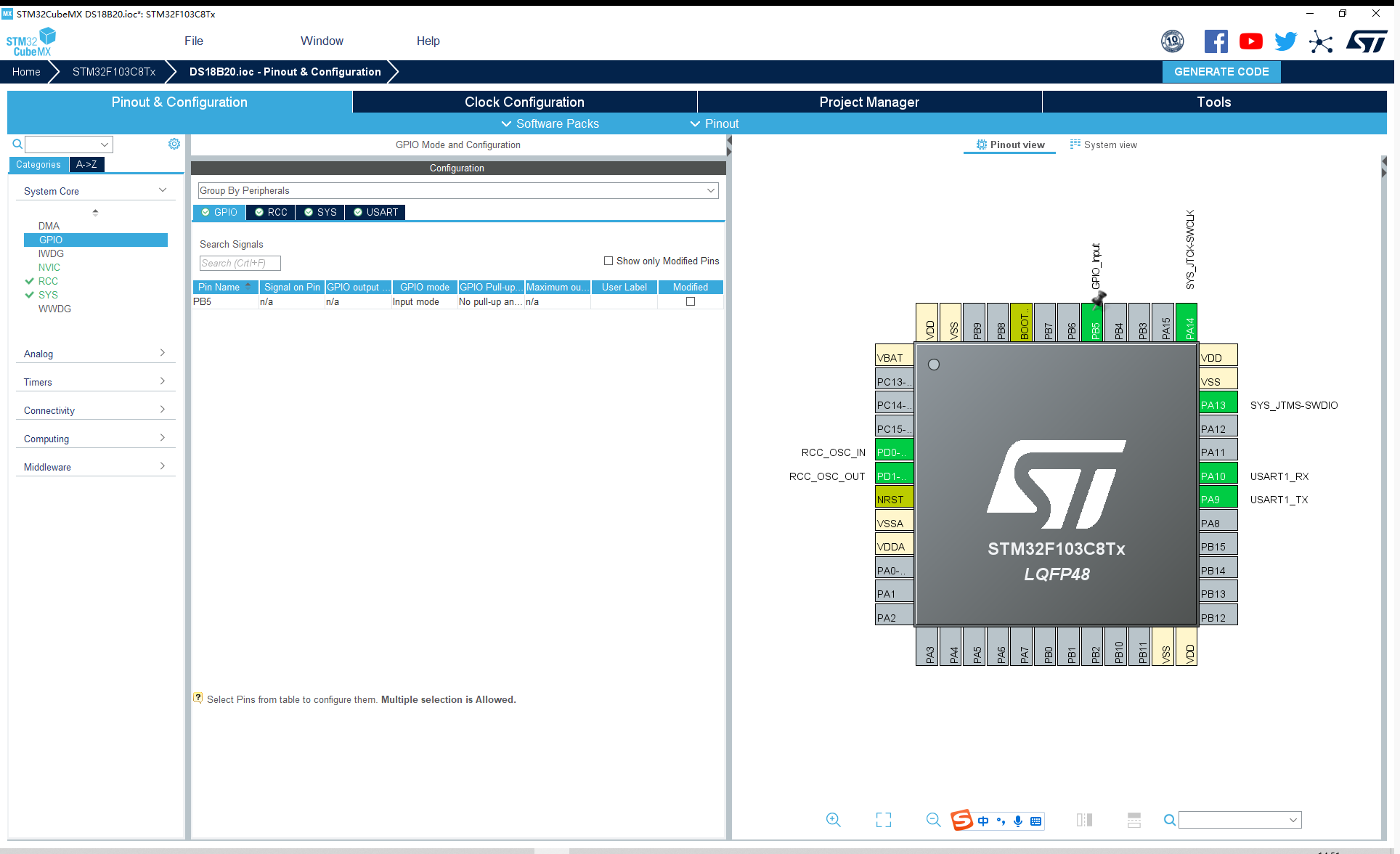Select NVIC in System Core list
1400x854 pixels.
pyautogui.click(x=49, y=267)
